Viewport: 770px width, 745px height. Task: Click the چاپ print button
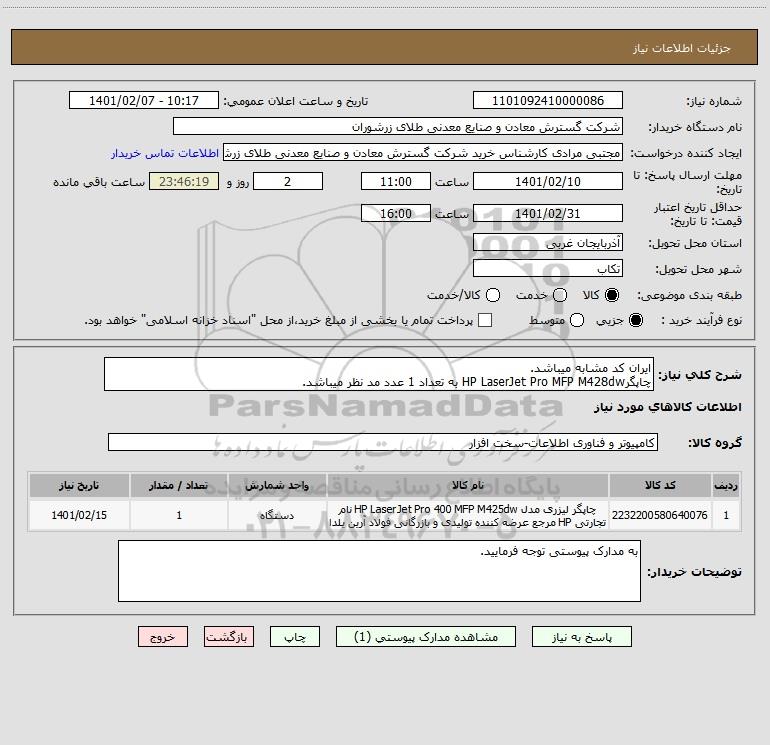pyautogui.click(x=295, y=637)
